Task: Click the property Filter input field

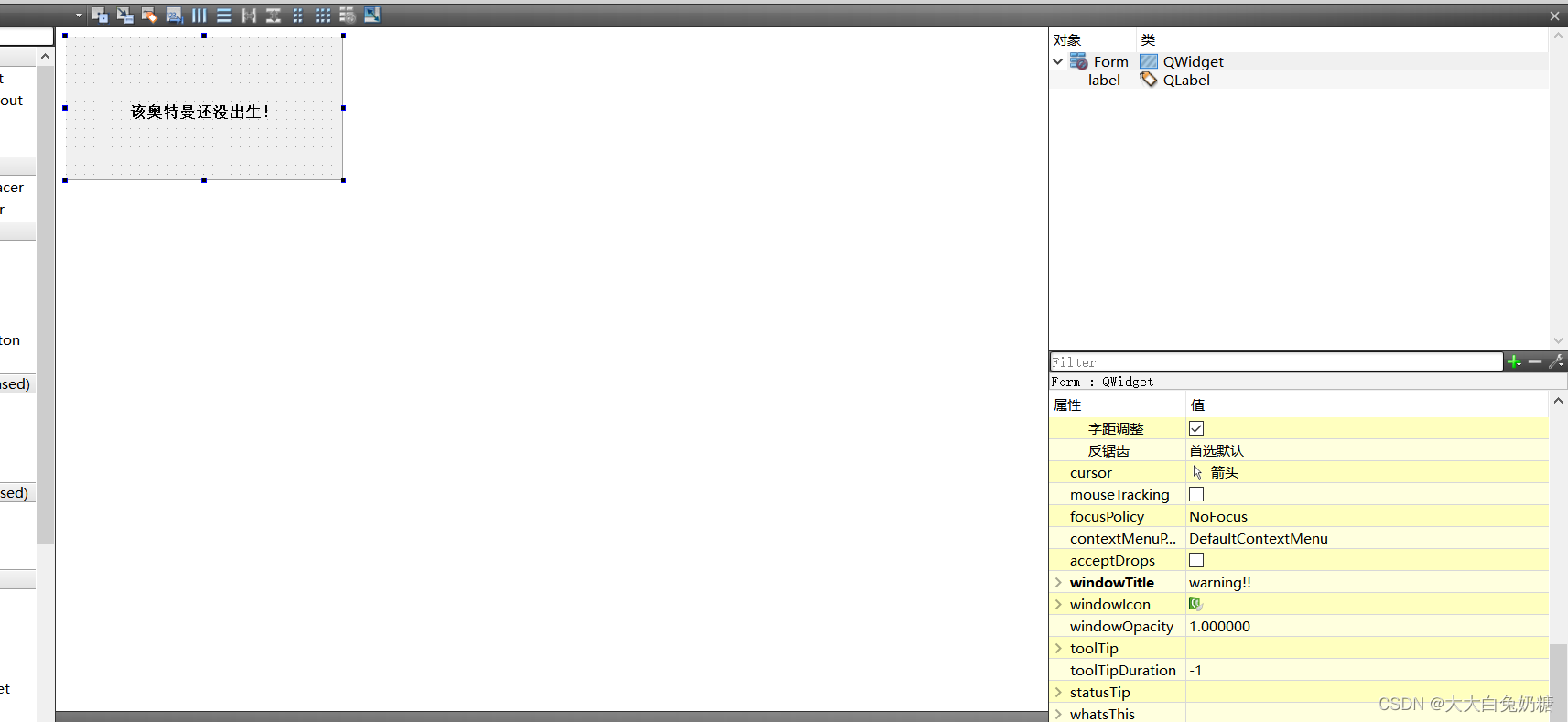Action: 1276,362
